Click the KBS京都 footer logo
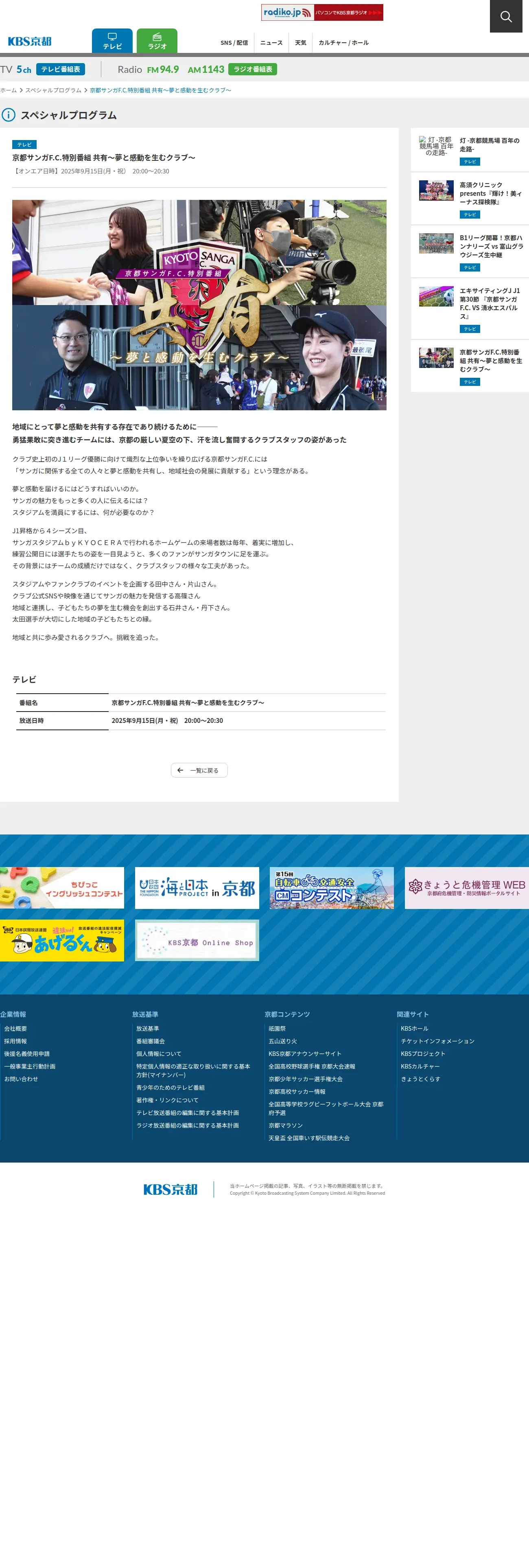This screenshot has width=529, height=1568. pos(171,1189)
